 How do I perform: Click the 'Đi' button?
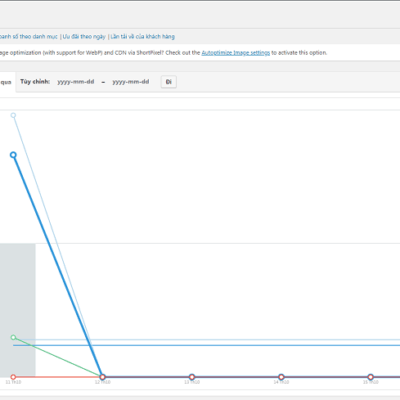[169, 82]
